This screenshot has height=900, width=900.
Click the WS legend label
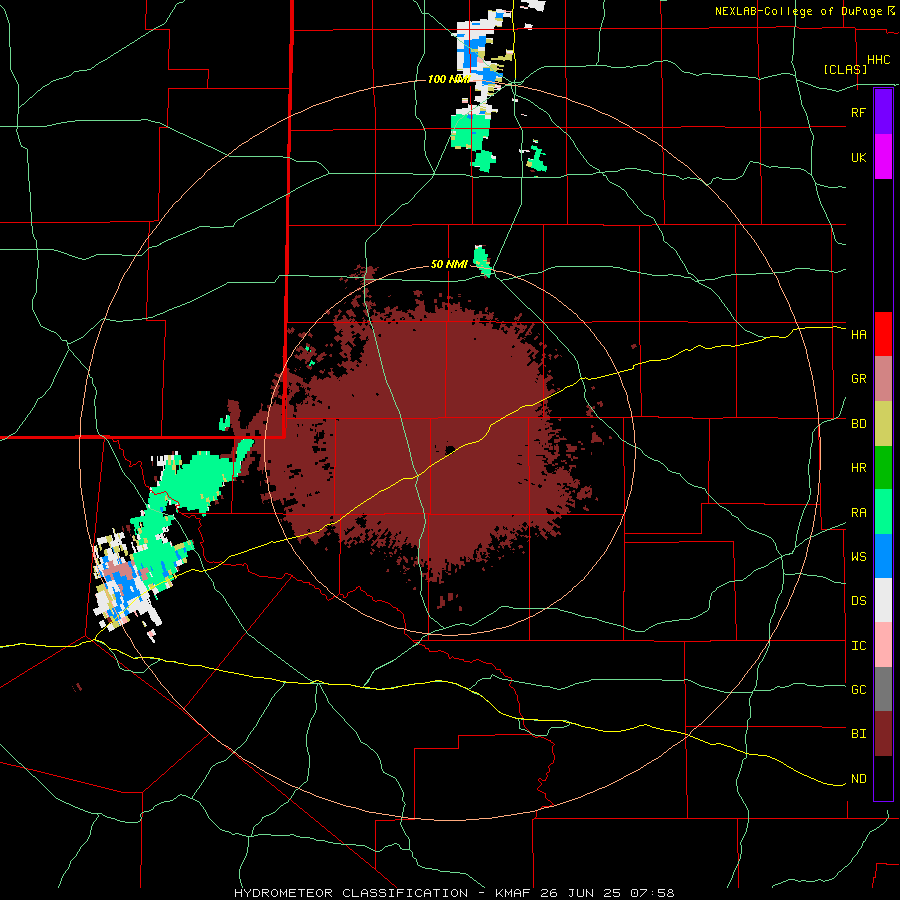[858, 557]
